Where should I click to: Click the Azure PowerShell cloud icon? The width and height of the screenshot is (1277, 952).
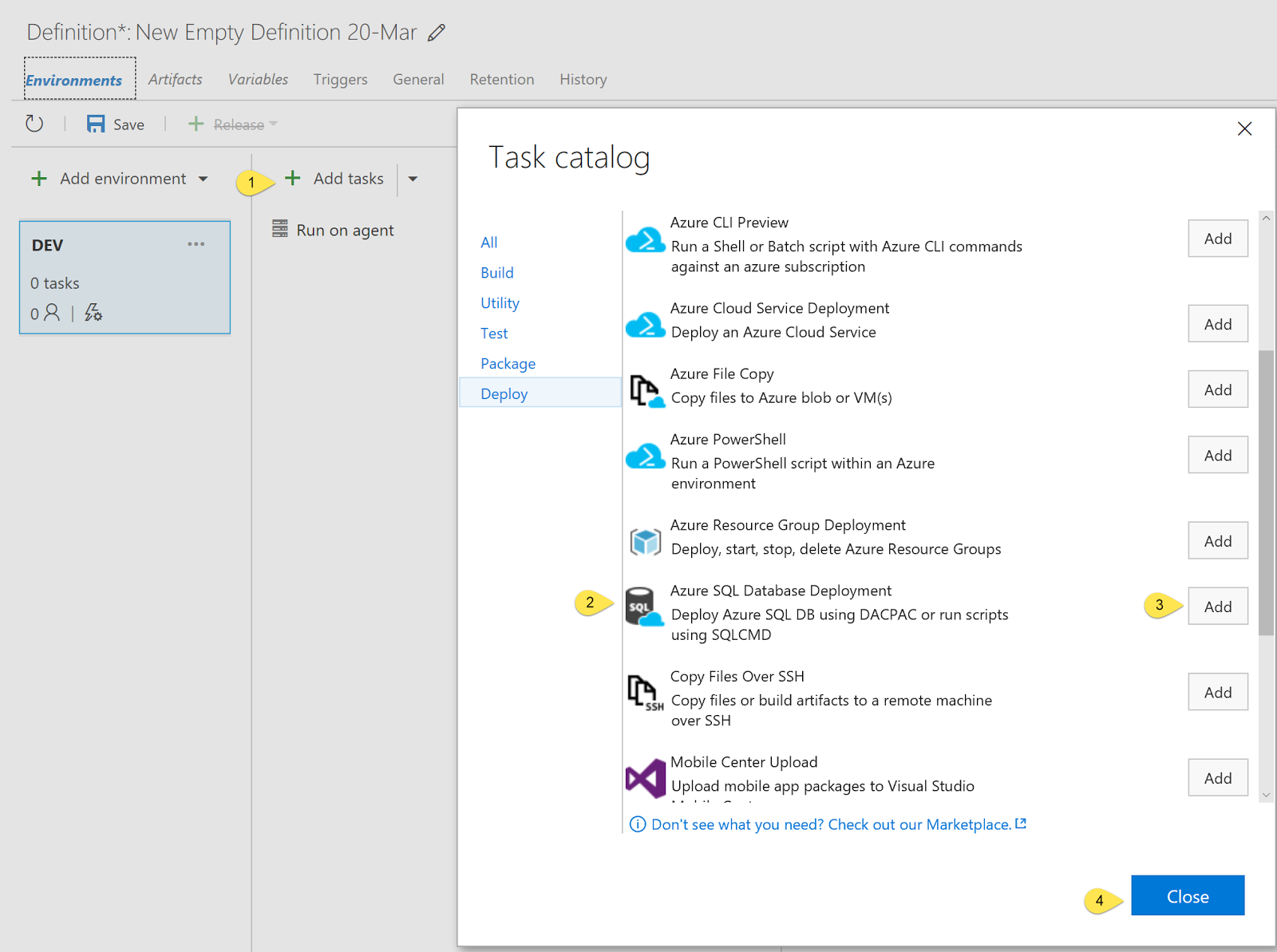tap(645, 456)
